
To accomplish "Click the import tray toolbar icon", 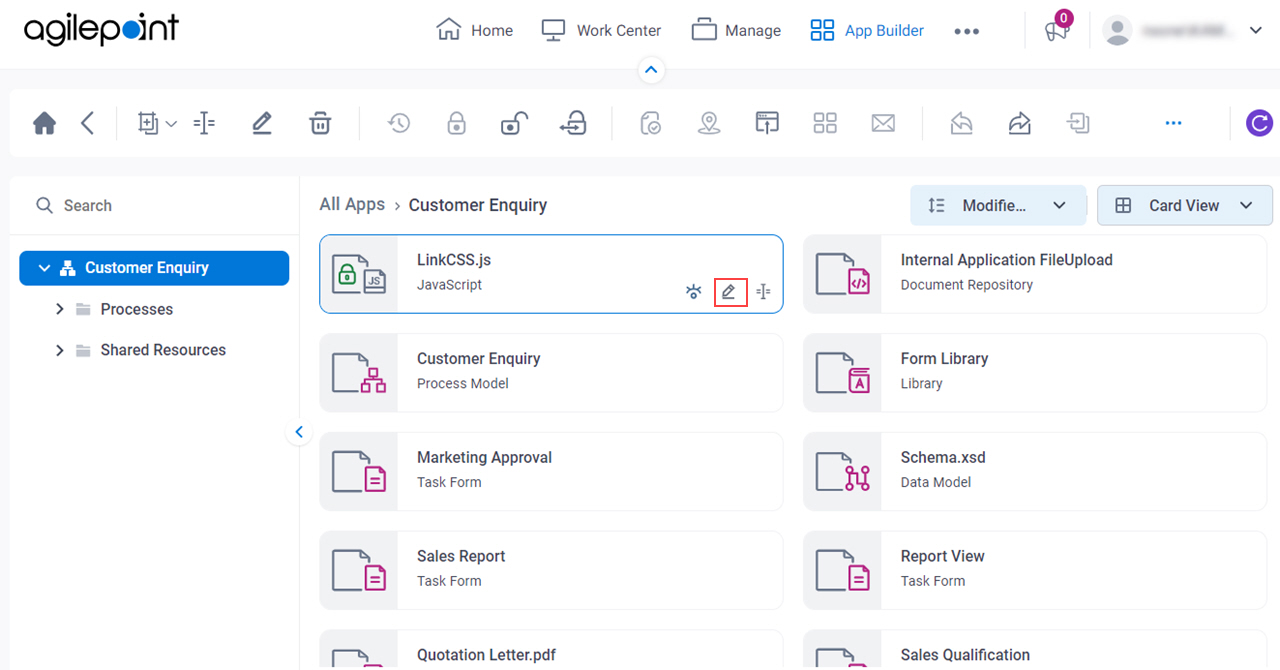I will [x=962, y=123].
